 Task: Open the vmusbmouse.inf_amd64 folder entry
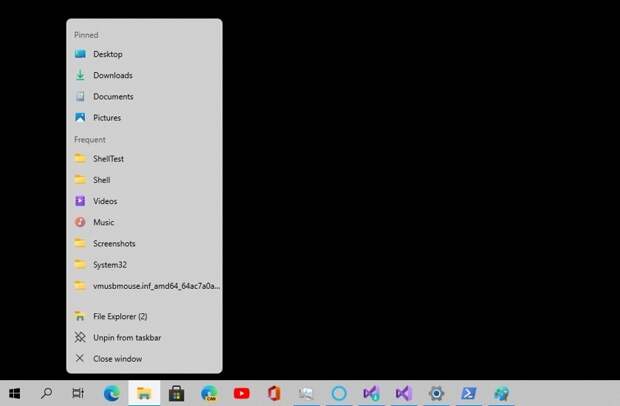[x=144, y=286]
